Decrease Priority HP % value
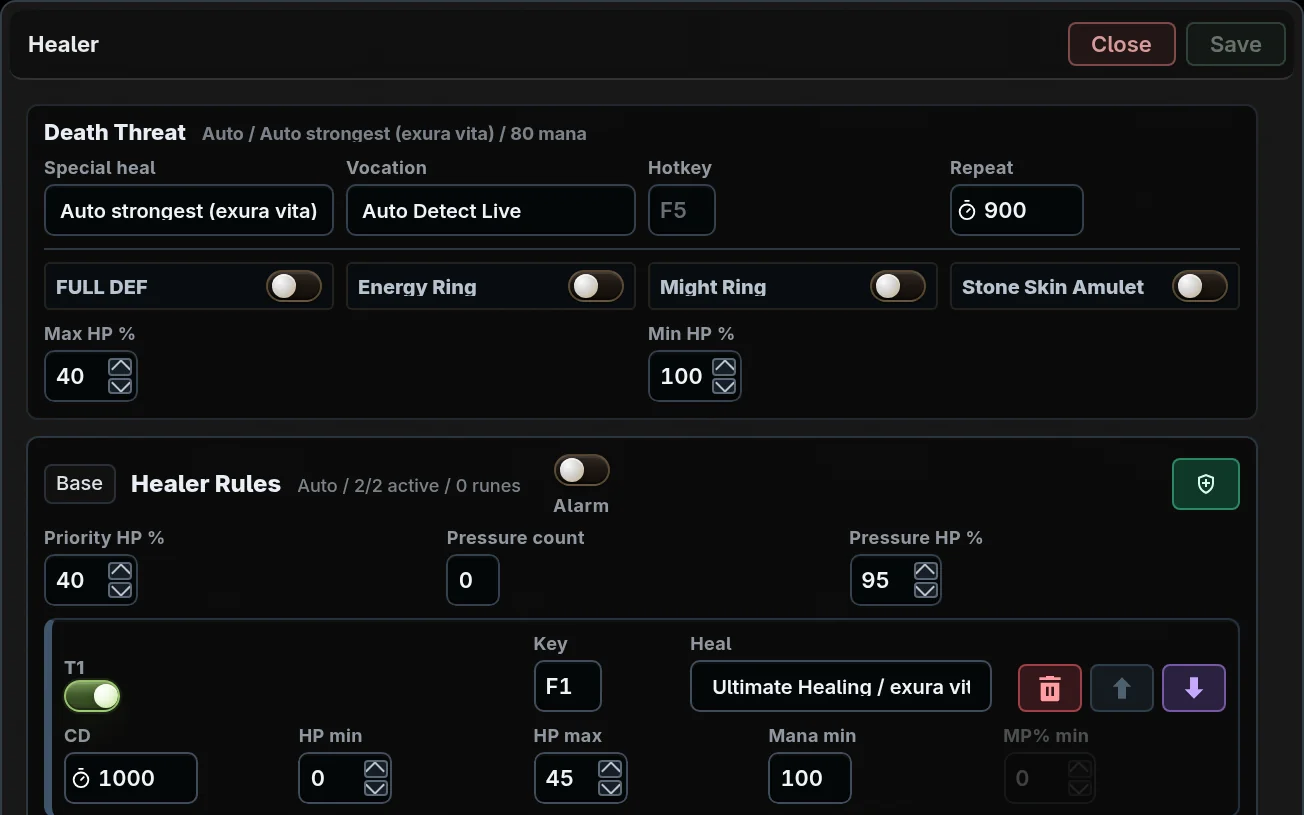 click(120, 590)
